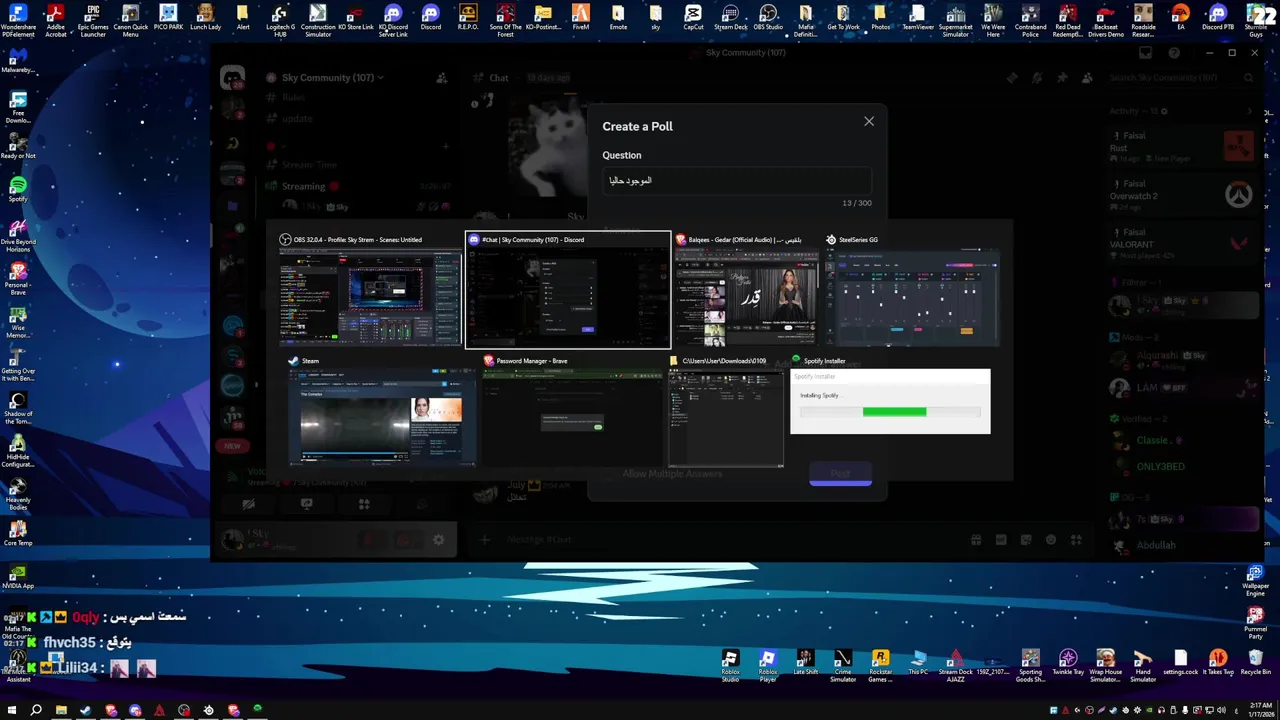Open File Explorer from the taskbar
The image size is (1280, 720).
pos(61,710)
